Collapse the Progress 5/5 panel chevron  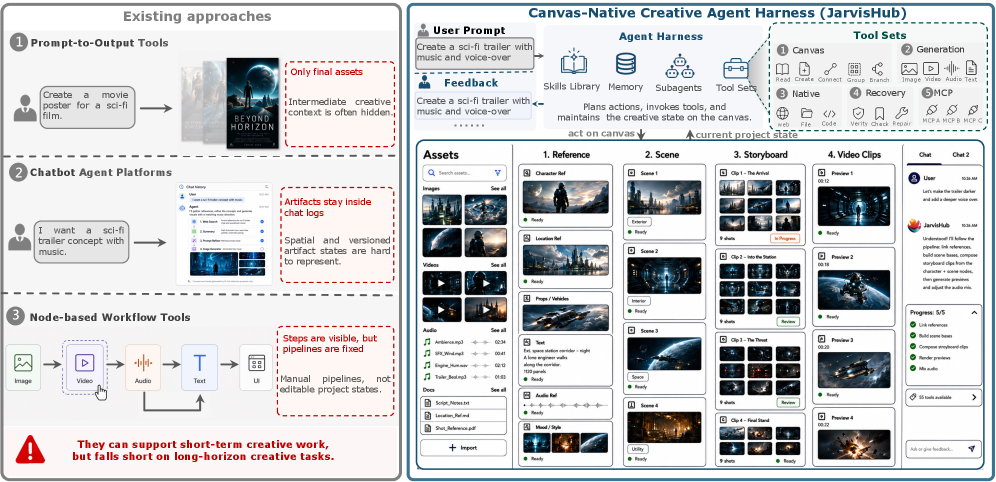click(x=974, y=312)
